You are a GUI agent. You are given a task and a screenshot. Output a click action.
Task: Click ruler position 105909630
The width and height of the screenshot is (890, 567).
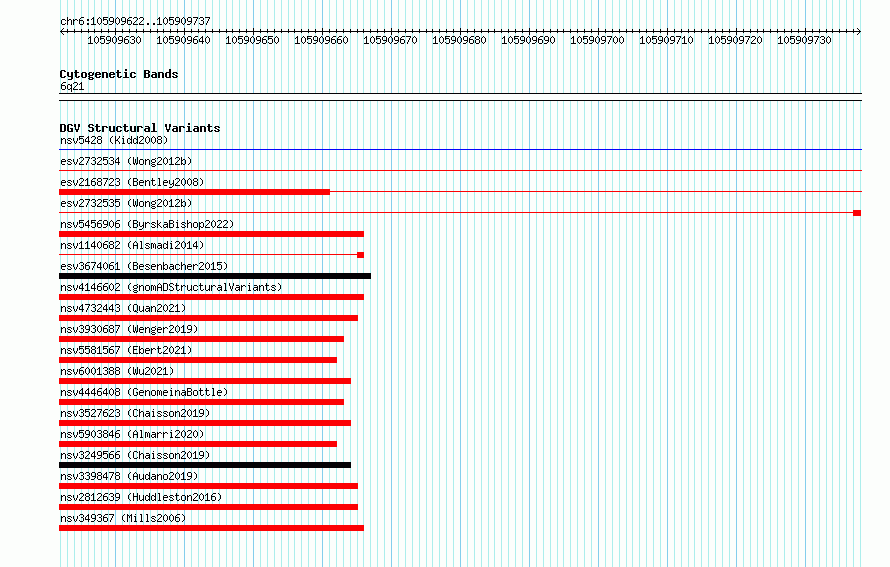pos(114,40)
